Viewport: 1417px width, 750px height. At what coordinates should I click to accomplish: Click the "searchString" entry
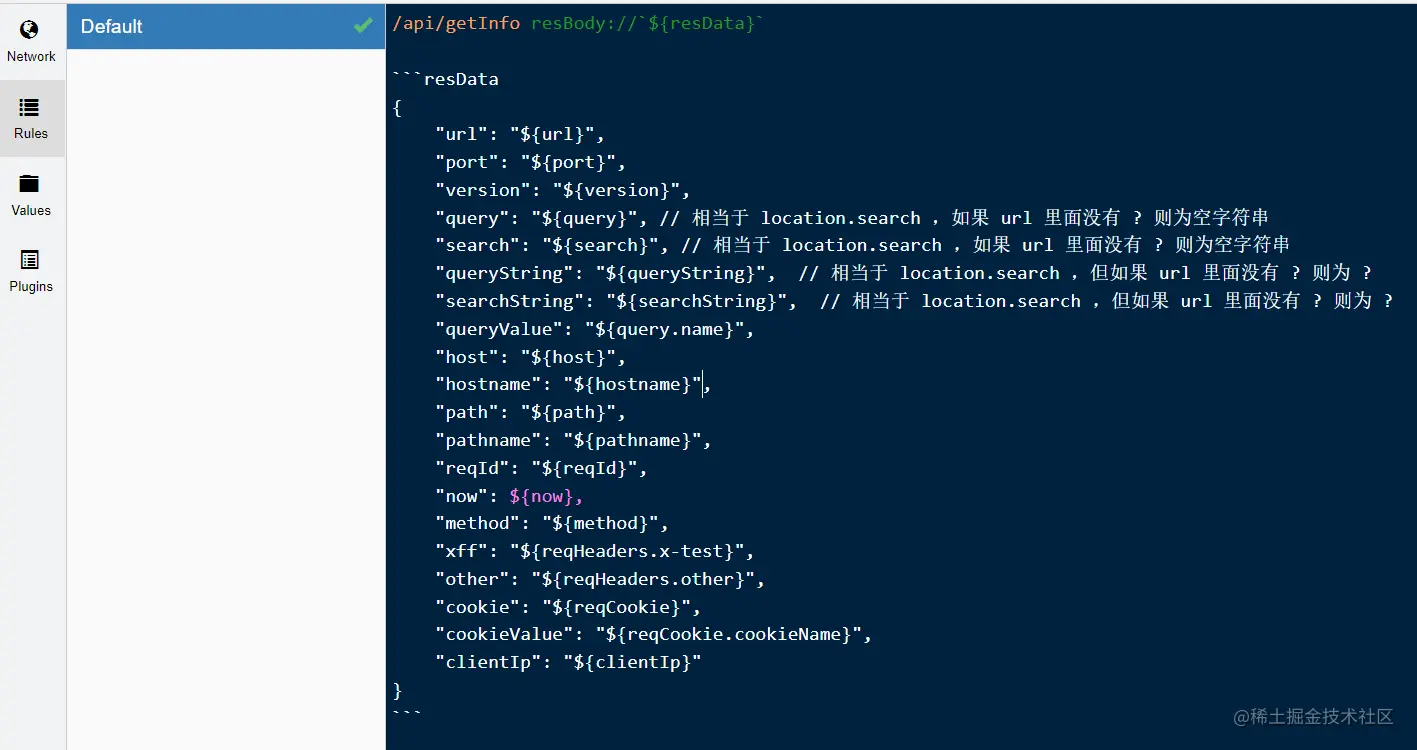click(x=616, y=301)
